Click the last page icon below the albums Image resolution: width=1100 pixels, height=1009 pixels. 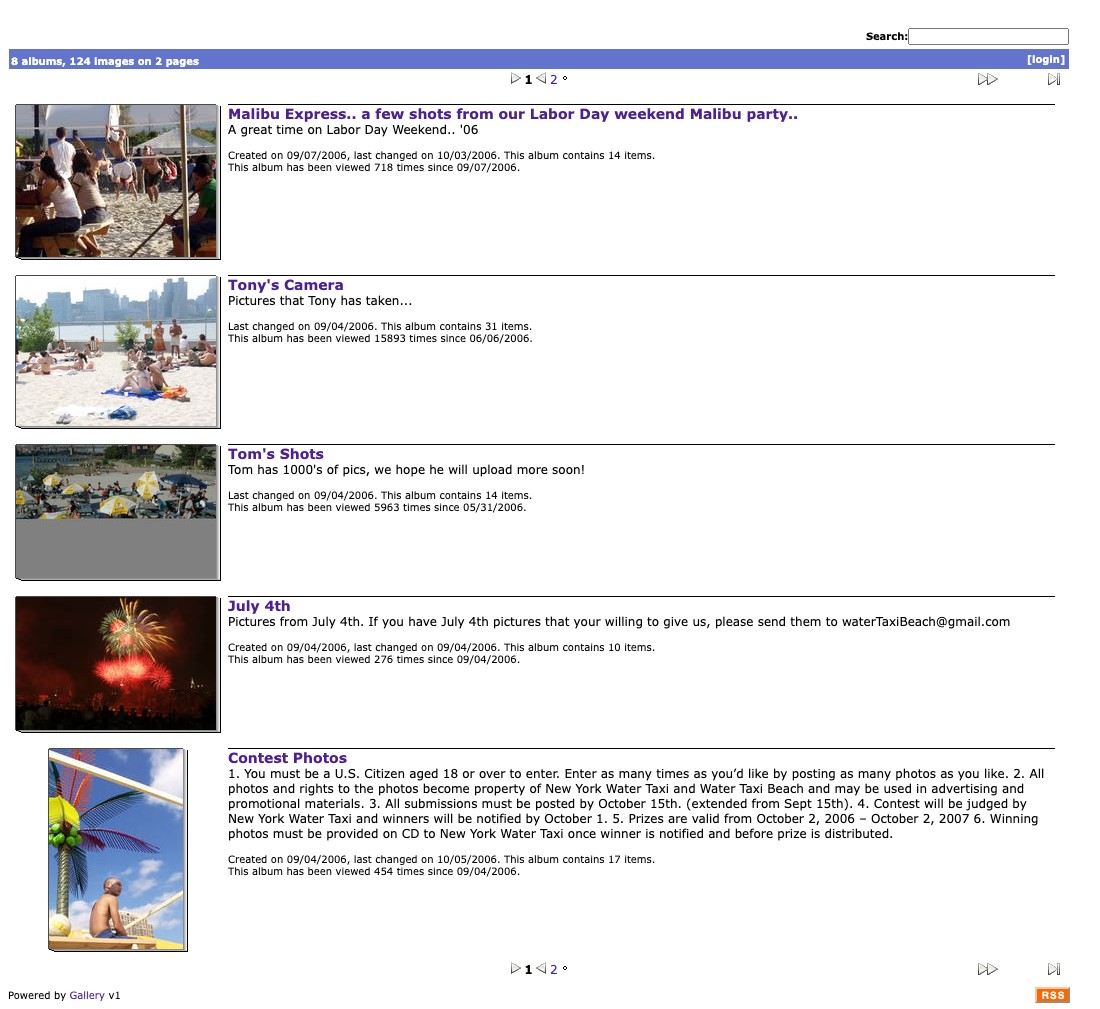[x=1054, y=969]
